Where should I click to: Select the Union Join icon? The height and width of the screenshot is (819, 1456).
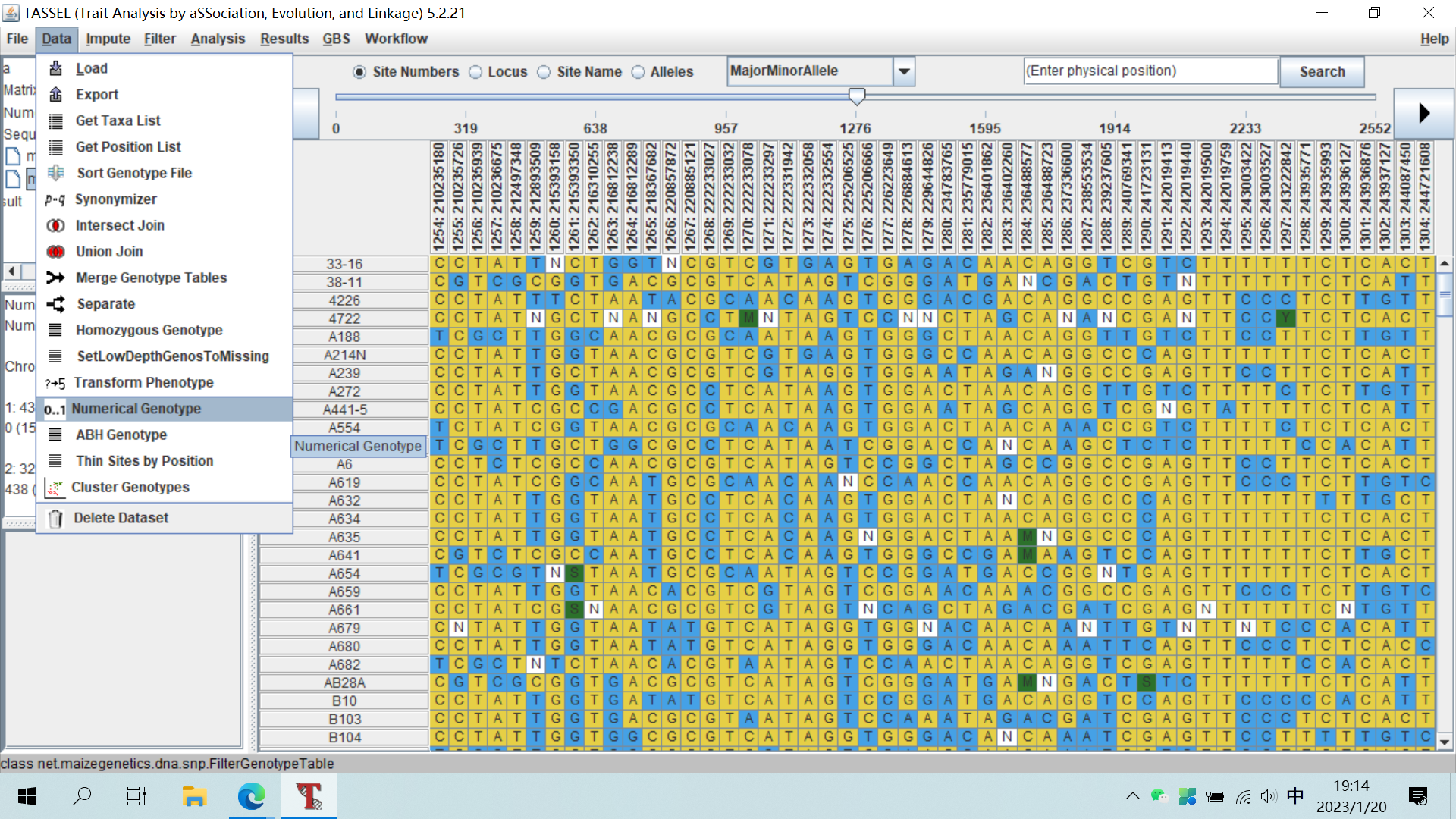tap(56, 251)
